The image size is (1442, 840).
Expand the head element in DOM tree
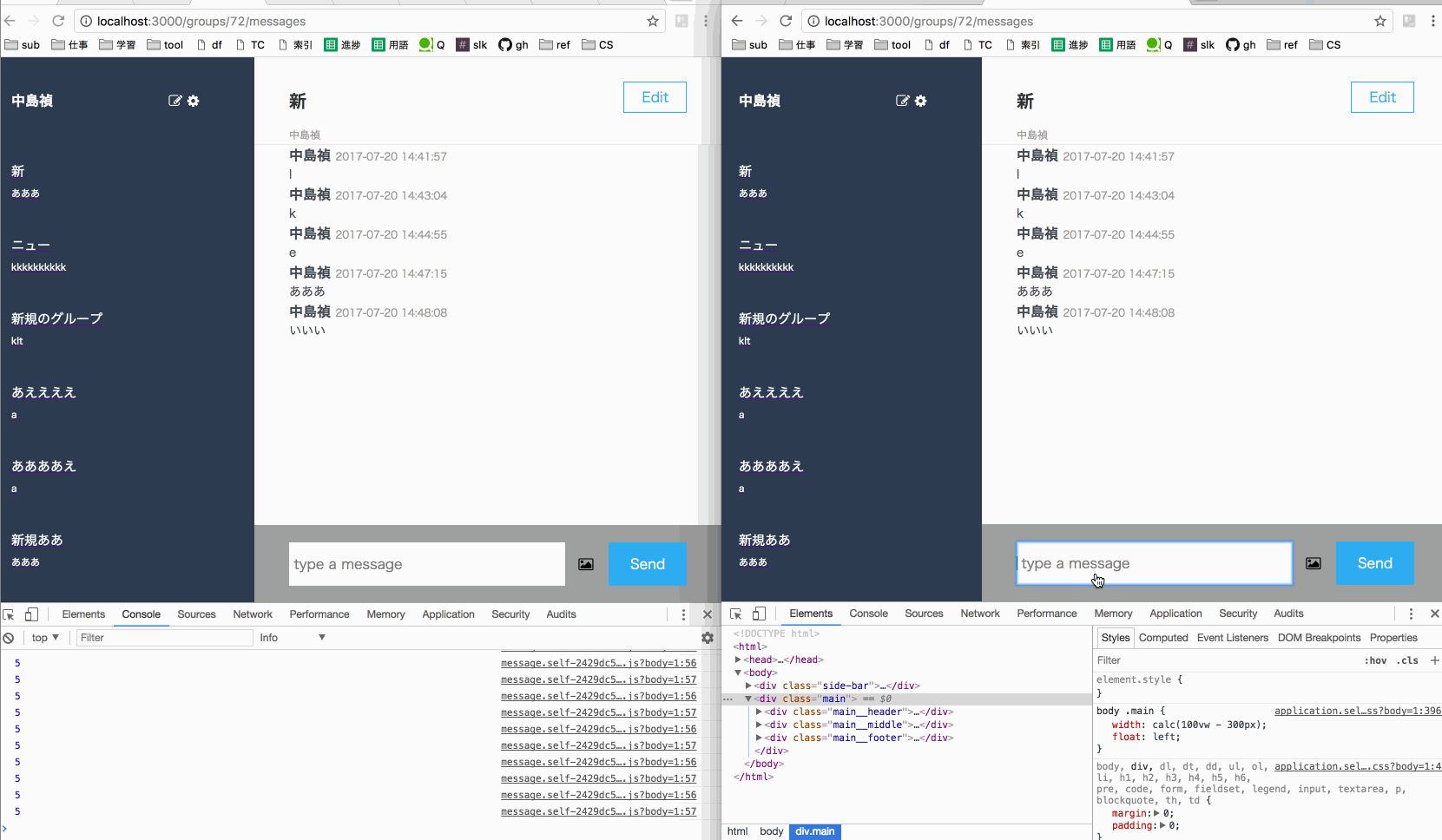[x=738, y=660]
